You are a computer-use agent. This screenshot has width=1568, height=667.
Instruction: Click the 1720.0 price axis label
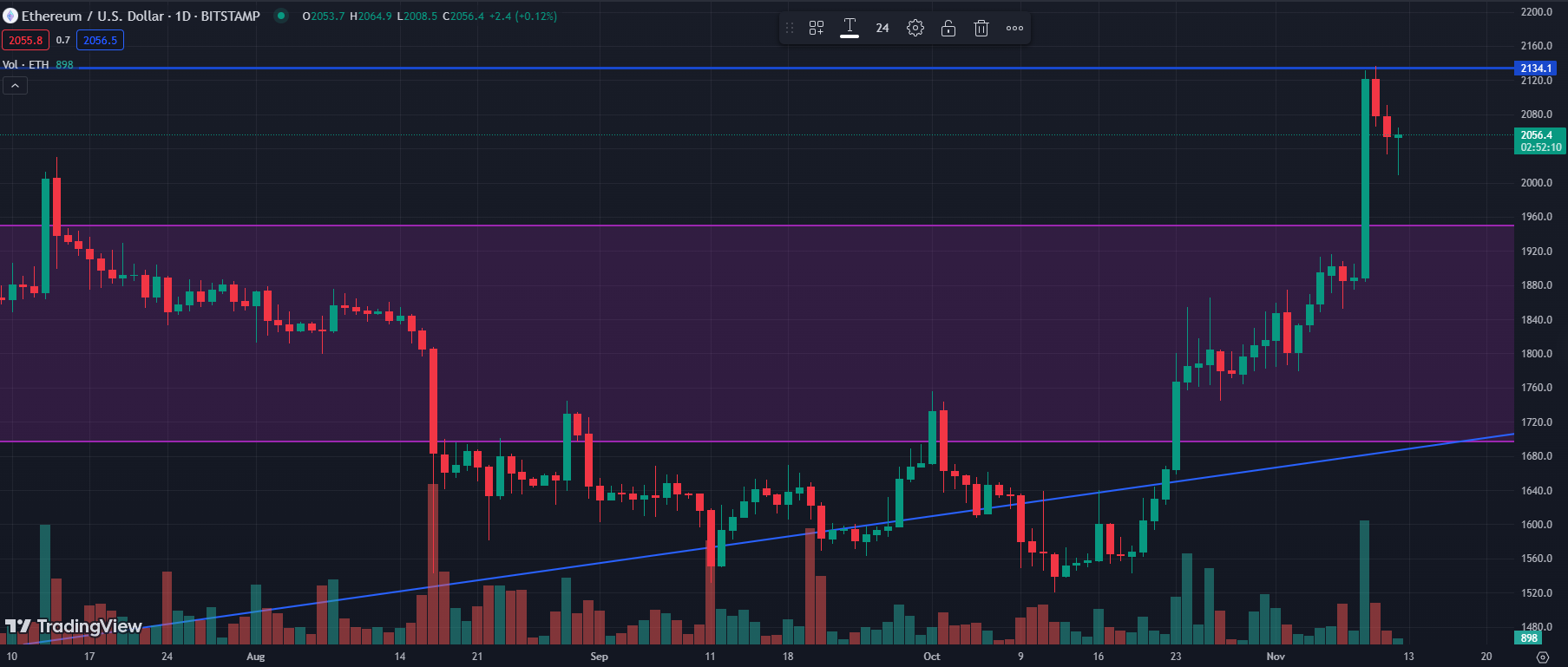(x=1537, y=422)
